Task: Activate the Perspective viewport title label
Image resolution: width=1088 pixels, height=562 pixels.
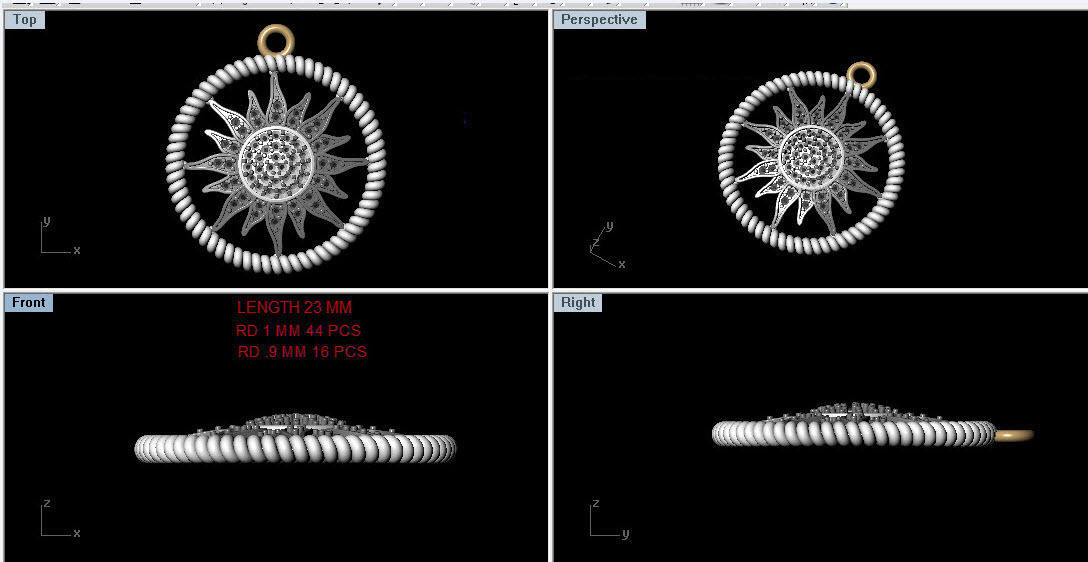Action: (x=599, y=19)
